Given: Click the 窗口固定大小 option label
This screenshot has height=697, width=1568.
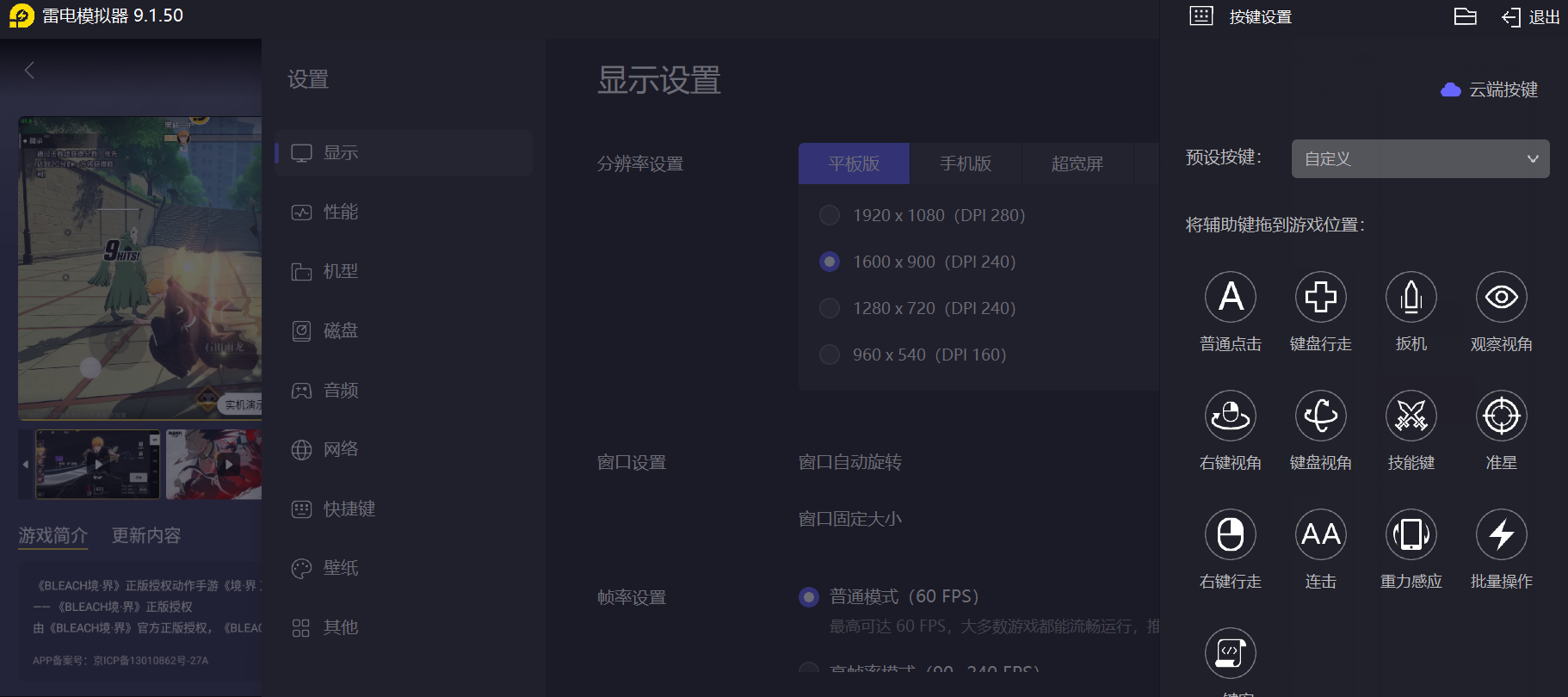Looking at the screenshot, I should 850,520.
